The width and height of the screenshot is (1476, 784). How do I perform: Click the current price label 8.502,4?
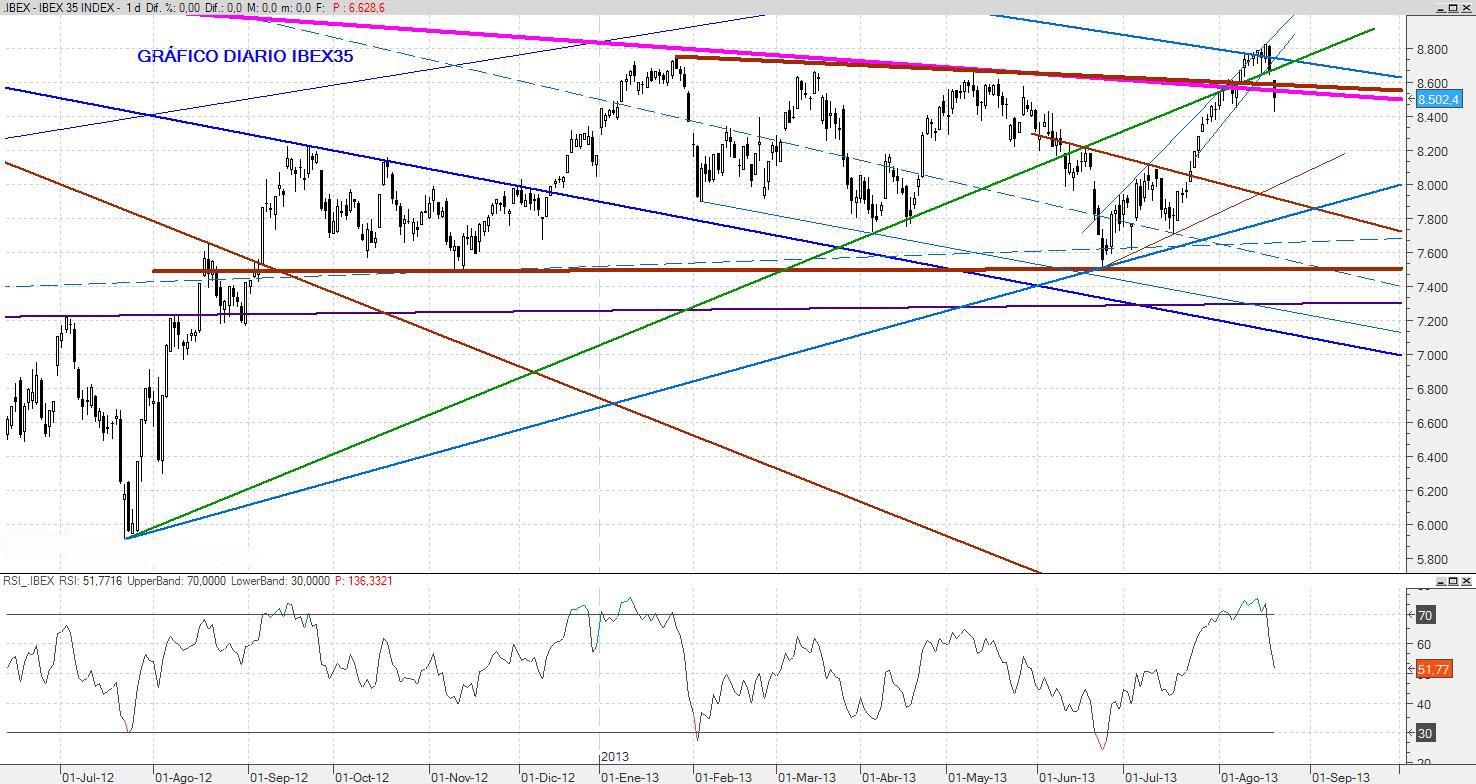1439,99
